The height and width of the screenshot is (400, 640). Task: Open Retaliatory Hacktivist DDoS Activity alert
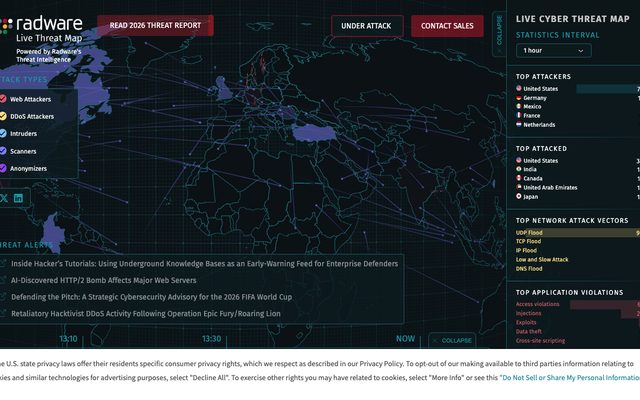[x=146, y=314]
